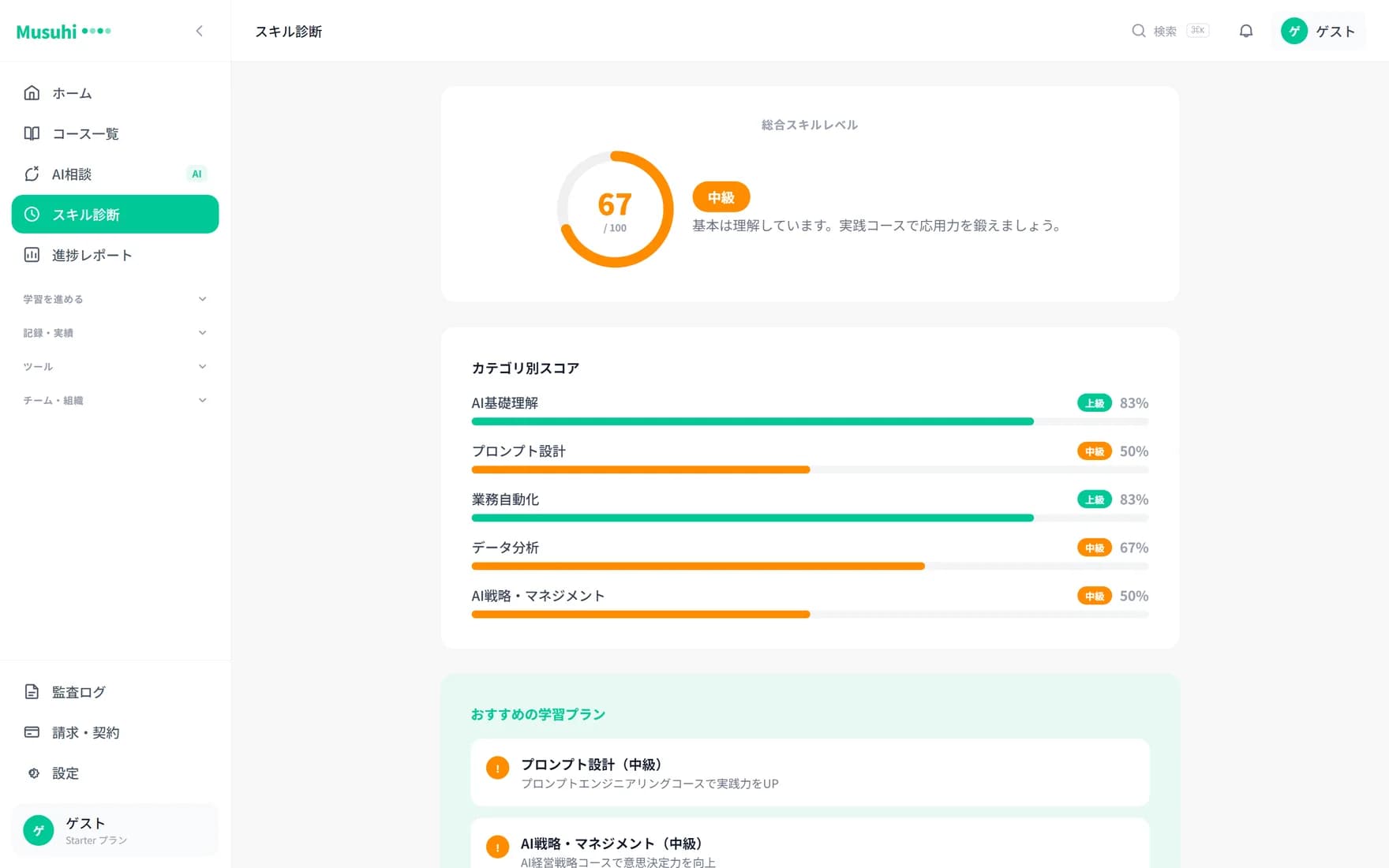The width and height of the screenshot is (1389, 868).
Task: Click the warning icon for プロンプト設計（中級）
Action: coord(497,768)
